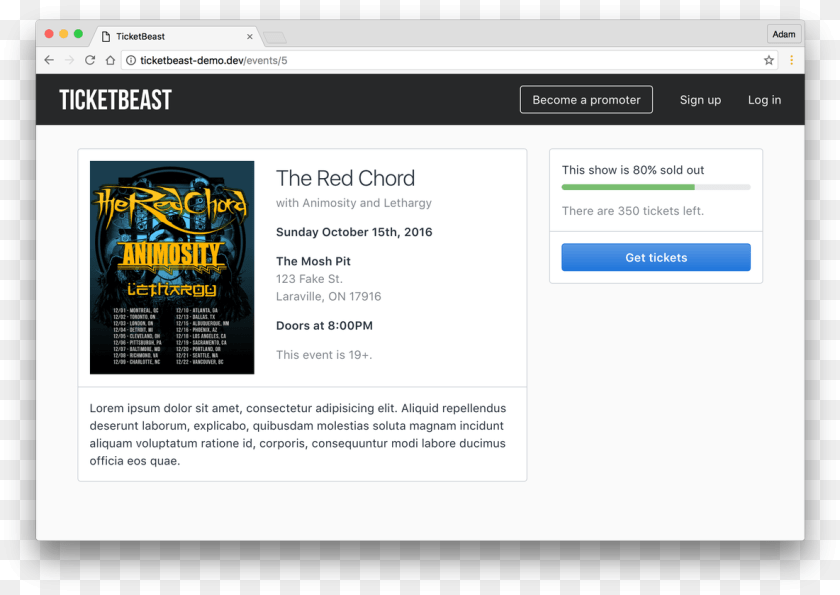This screenshot has width=840, height=595.
Task: Reload the page with refresh icon
Action: coord(90,60)
